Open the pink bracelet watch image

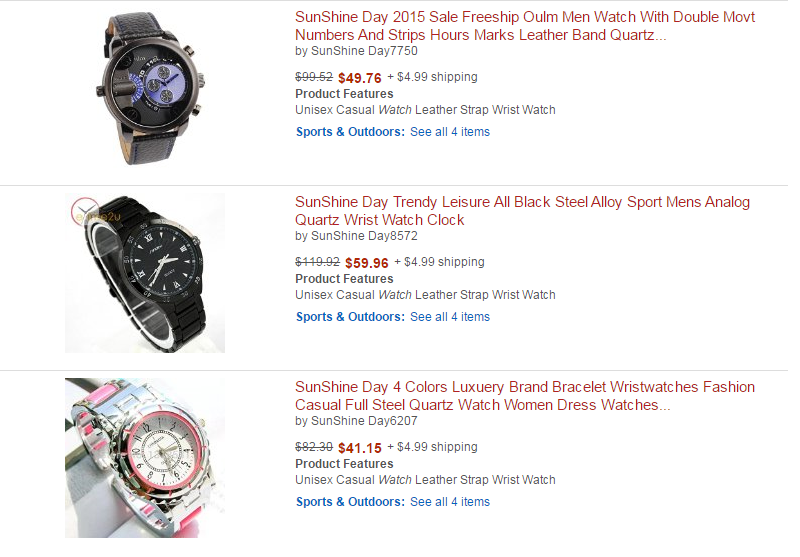point(145,458)
